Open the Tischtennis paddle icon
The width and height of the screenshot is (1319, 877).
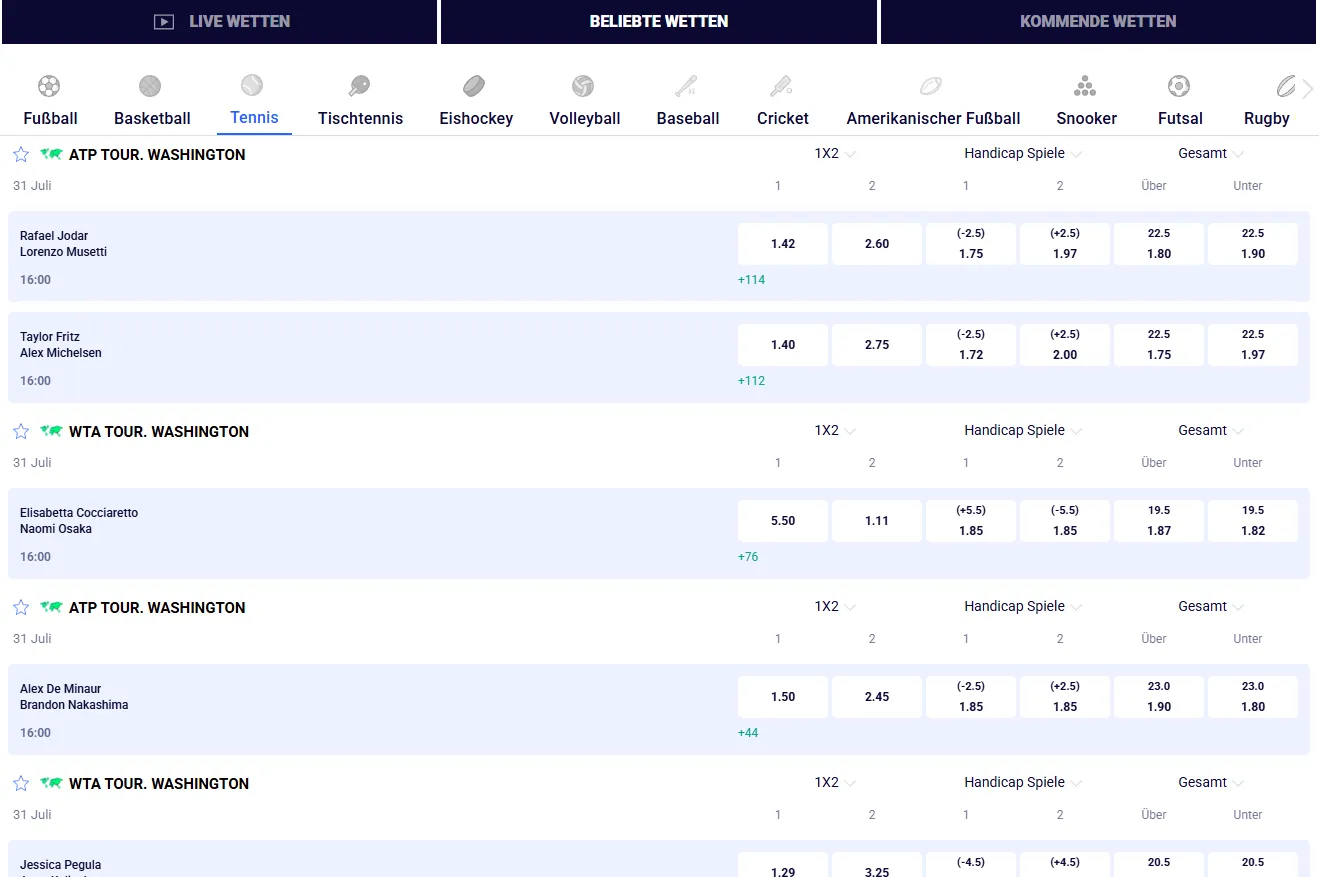click(359, 86)
